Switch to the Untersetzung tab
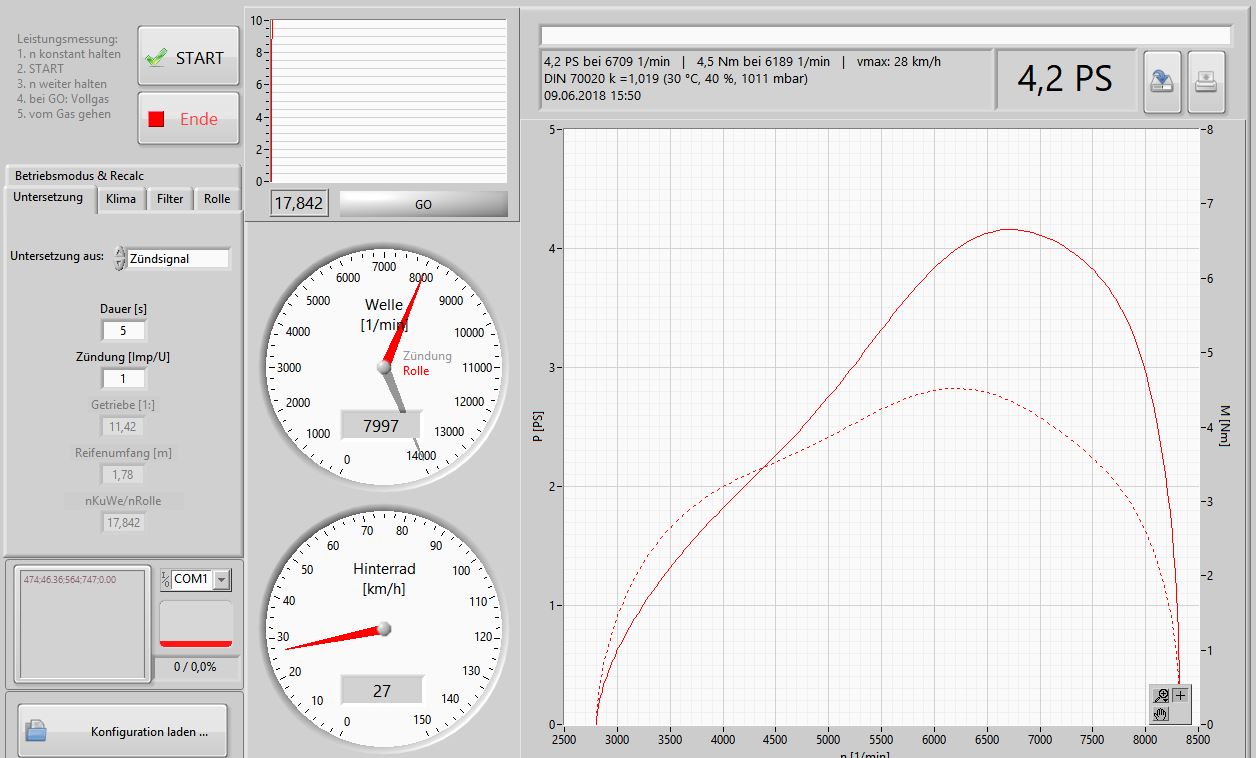Screen dimensions: 1256x758 click(x=48, y=197)
